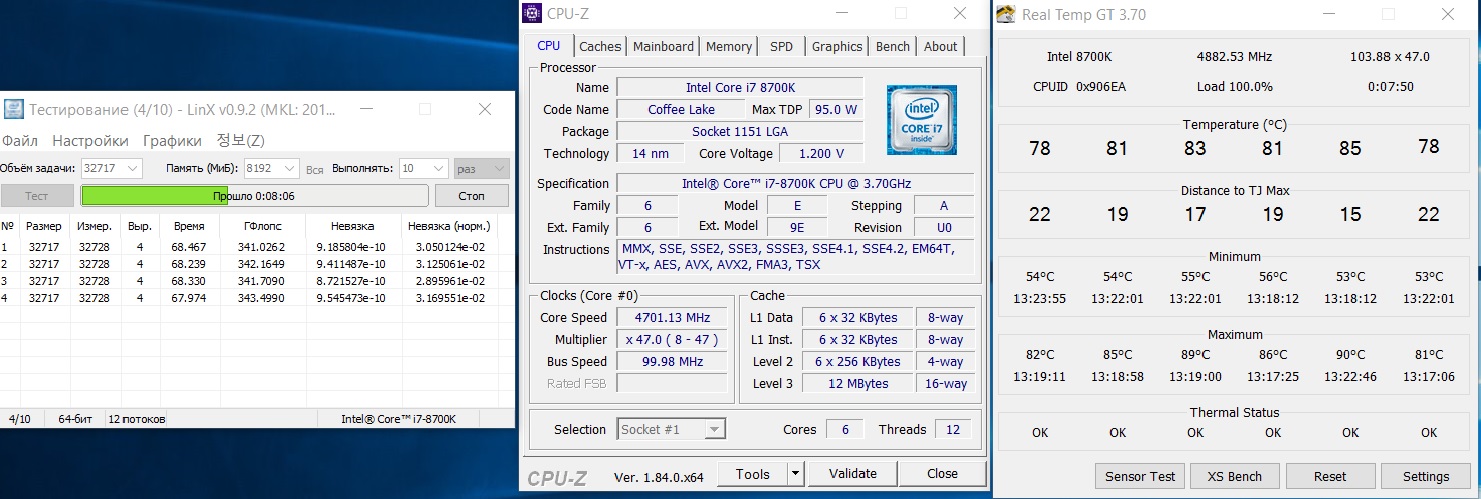Click the 64-бит status bar entry in LinX

click(75, 419)
